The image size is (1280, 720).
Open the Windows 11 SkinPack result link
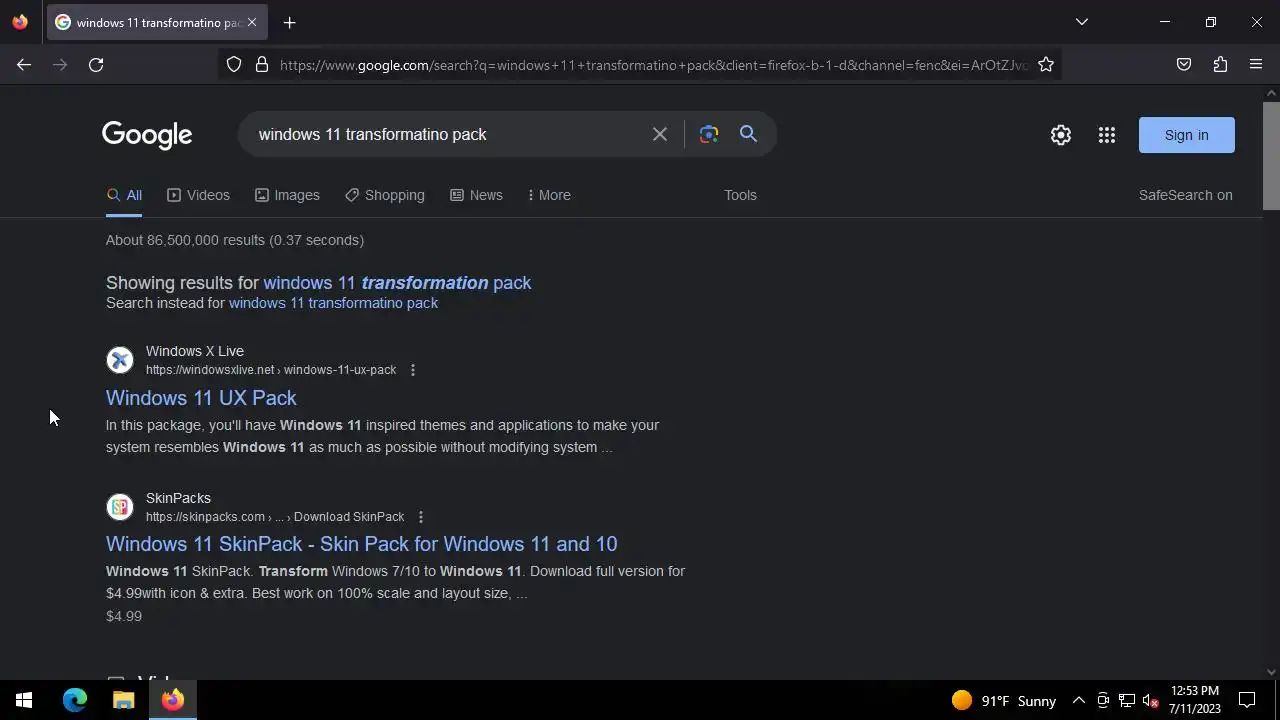[362, 544]
